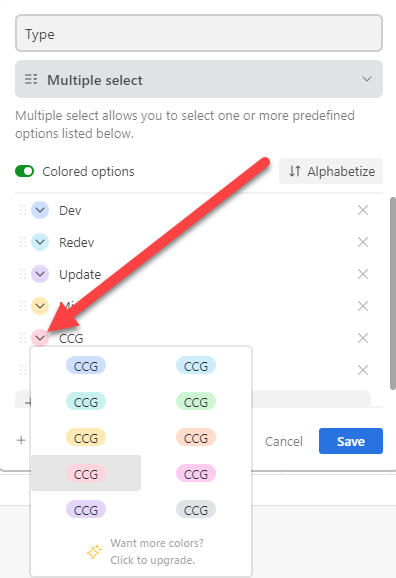The width and height of the screenshot is (396, 578).
Task: Remove the Update option via X icon
Action: point(363,274)
